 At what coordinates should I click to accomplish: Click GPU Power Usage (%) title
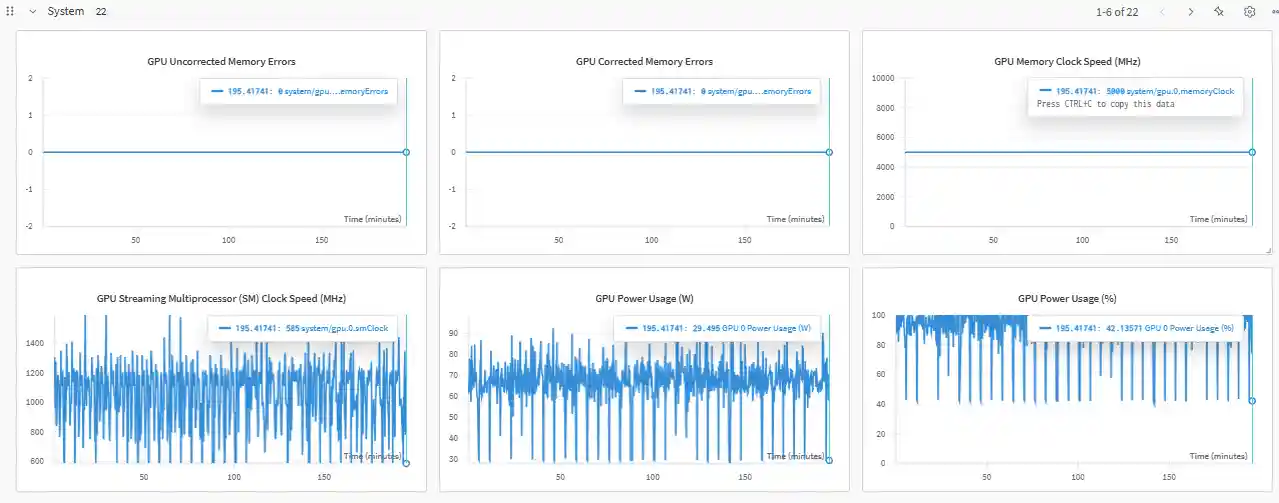click(x=1067, y=298)
